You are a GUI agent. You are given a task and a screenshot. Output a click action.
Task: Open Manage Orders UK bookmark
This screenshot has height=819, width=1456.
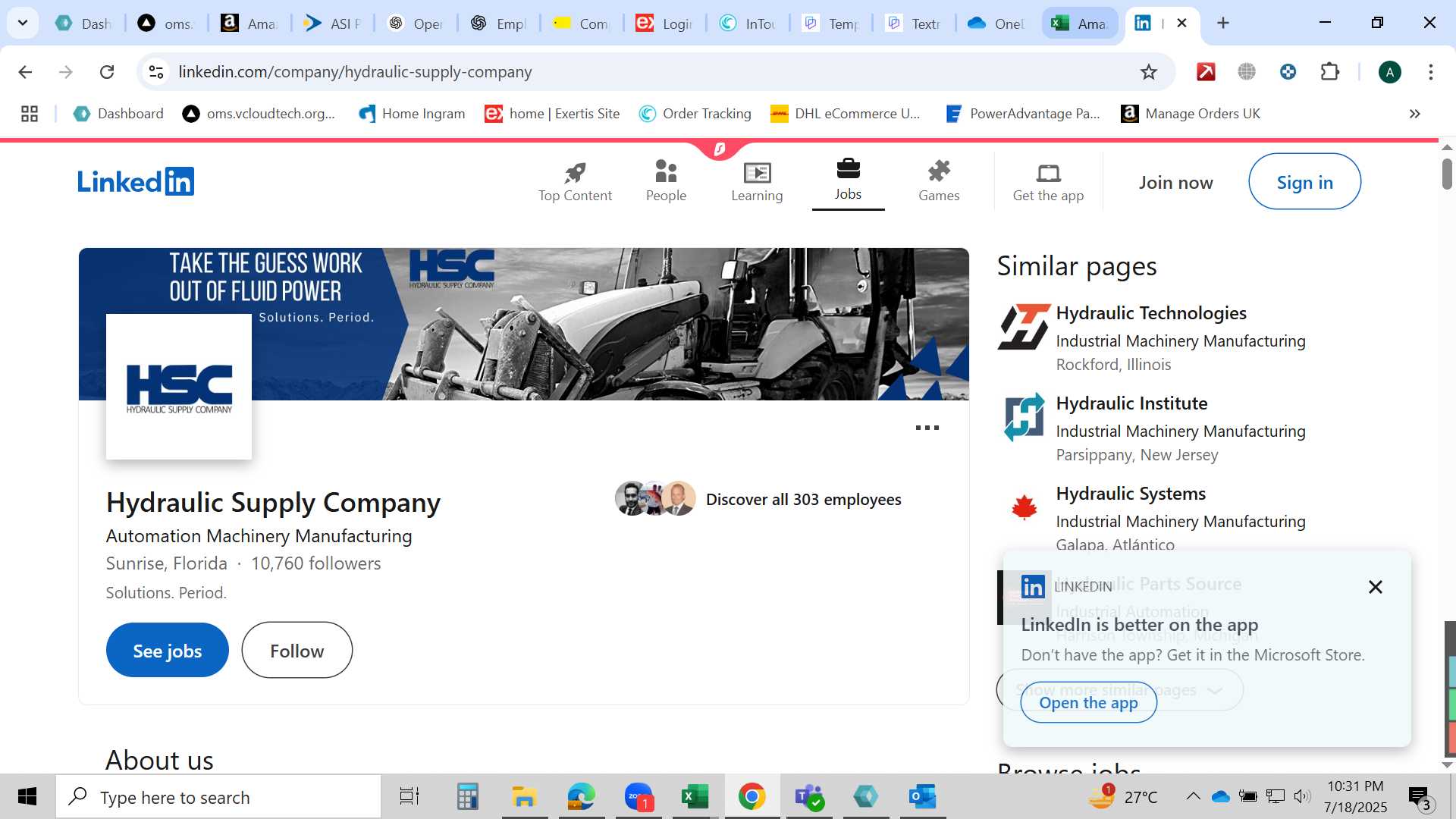click(1191, 114)
